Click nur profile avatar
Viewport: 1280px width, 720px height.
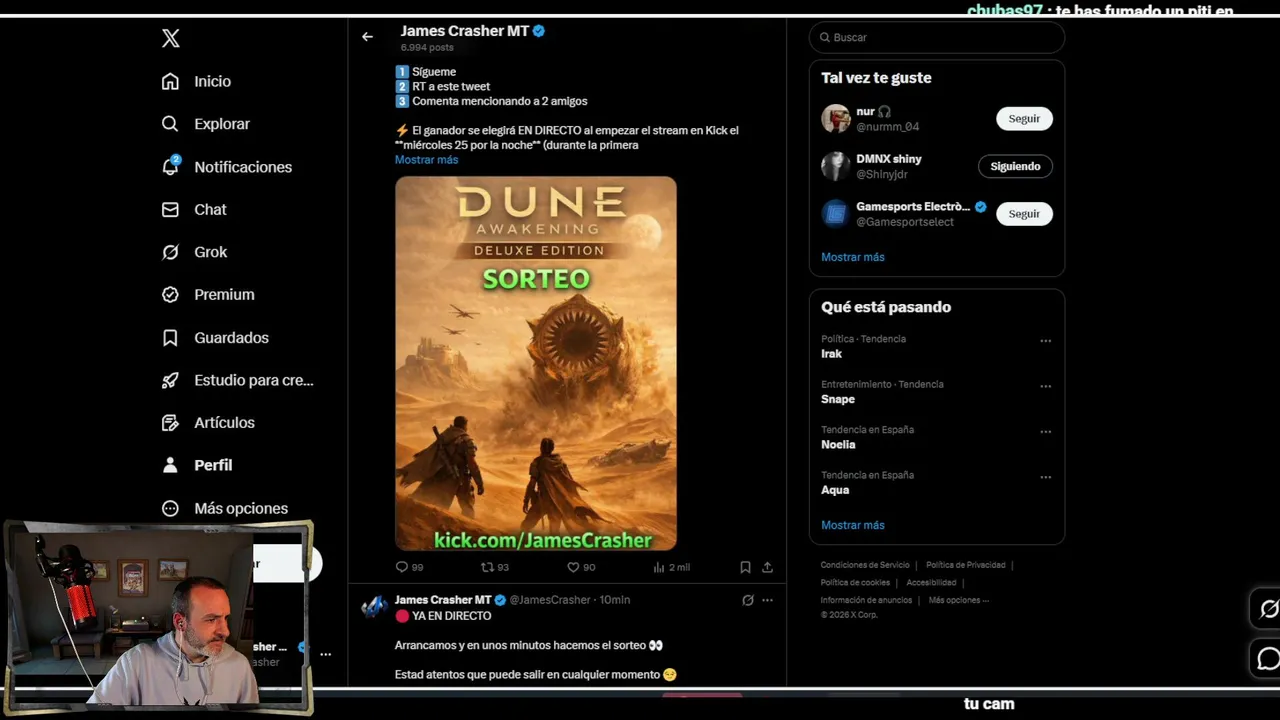pyautogui.click(x=836, y=118)
